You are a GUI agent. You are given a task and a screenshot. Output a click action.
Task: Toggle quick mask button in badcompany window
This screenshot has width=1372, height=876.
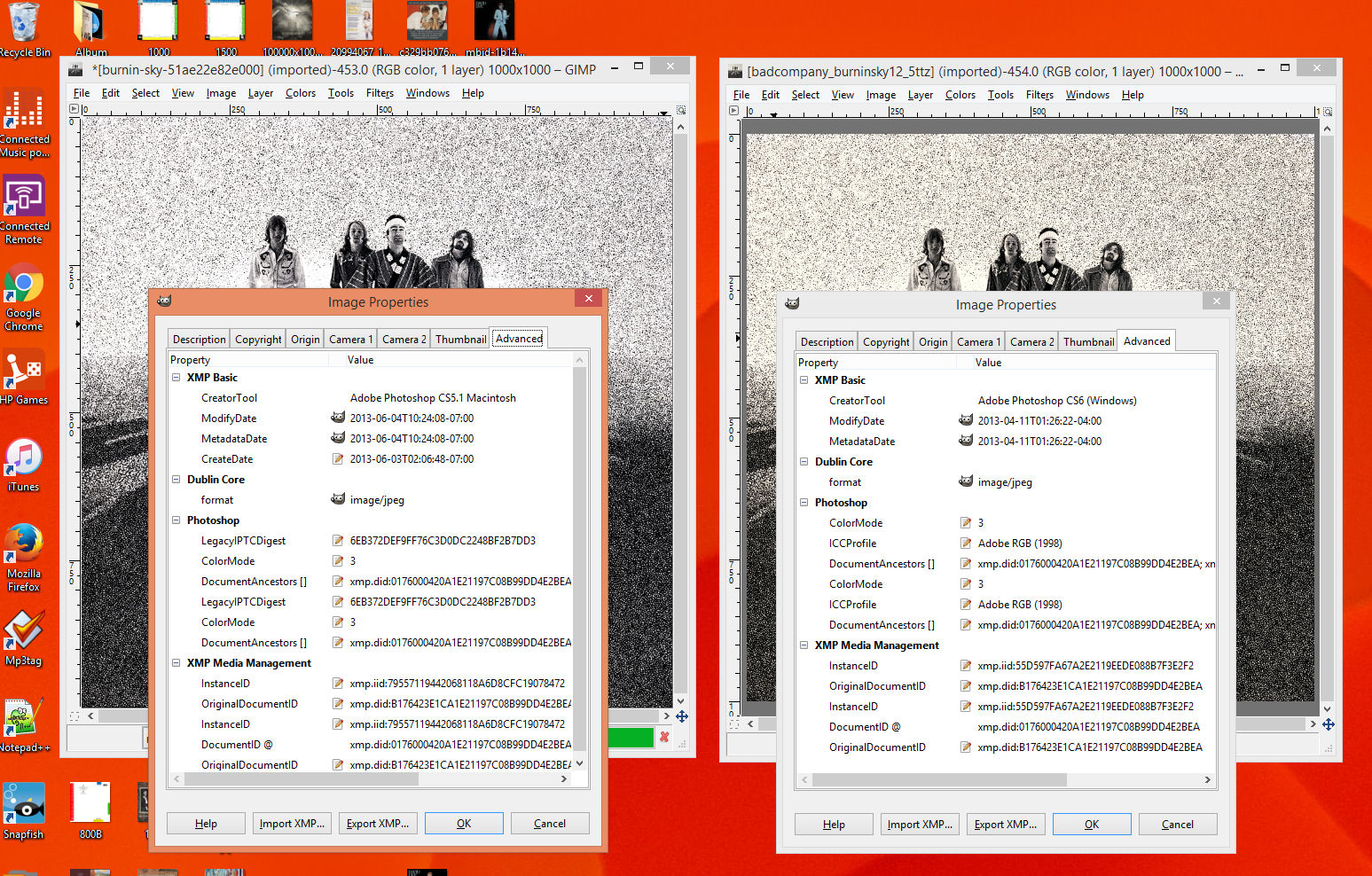coord(733,724)
